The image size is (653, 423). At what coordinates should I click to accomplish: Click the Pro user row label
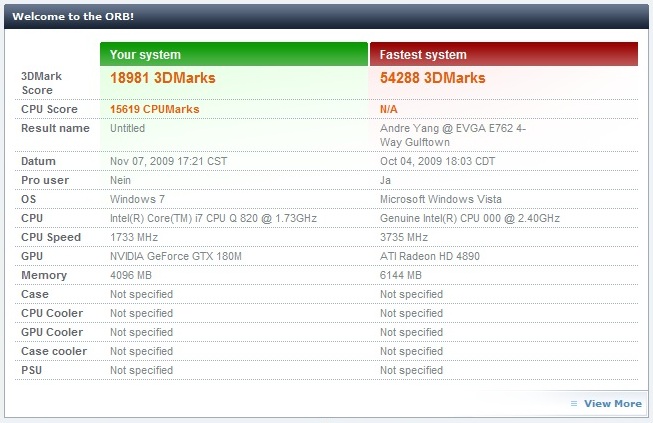tap(45, 180)
